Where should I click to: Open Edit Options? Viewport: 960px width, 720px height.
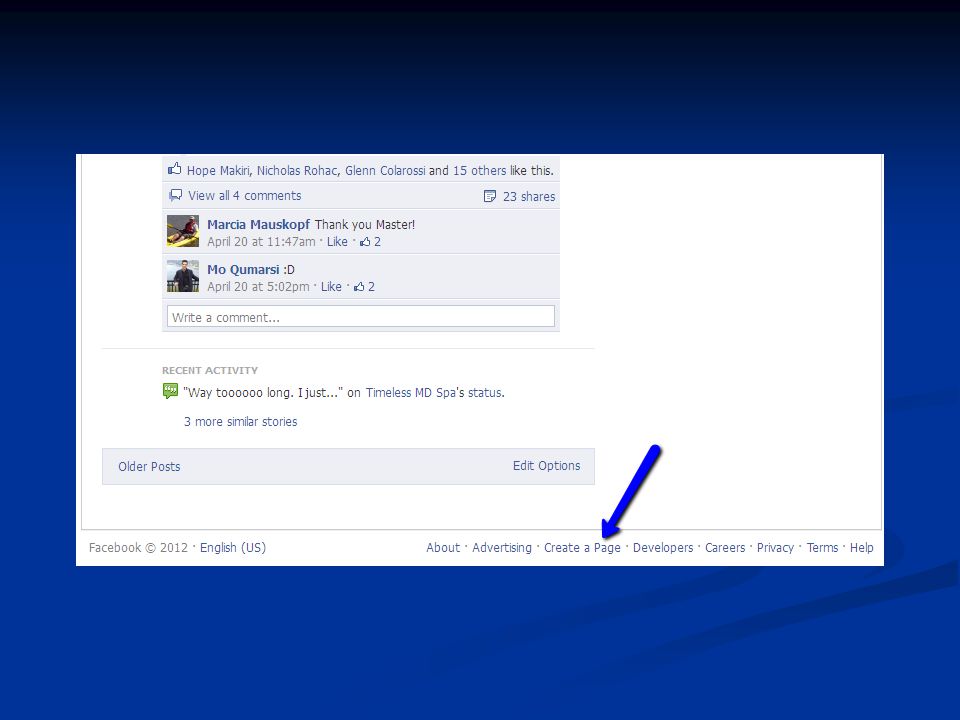(x=547, y=465)
